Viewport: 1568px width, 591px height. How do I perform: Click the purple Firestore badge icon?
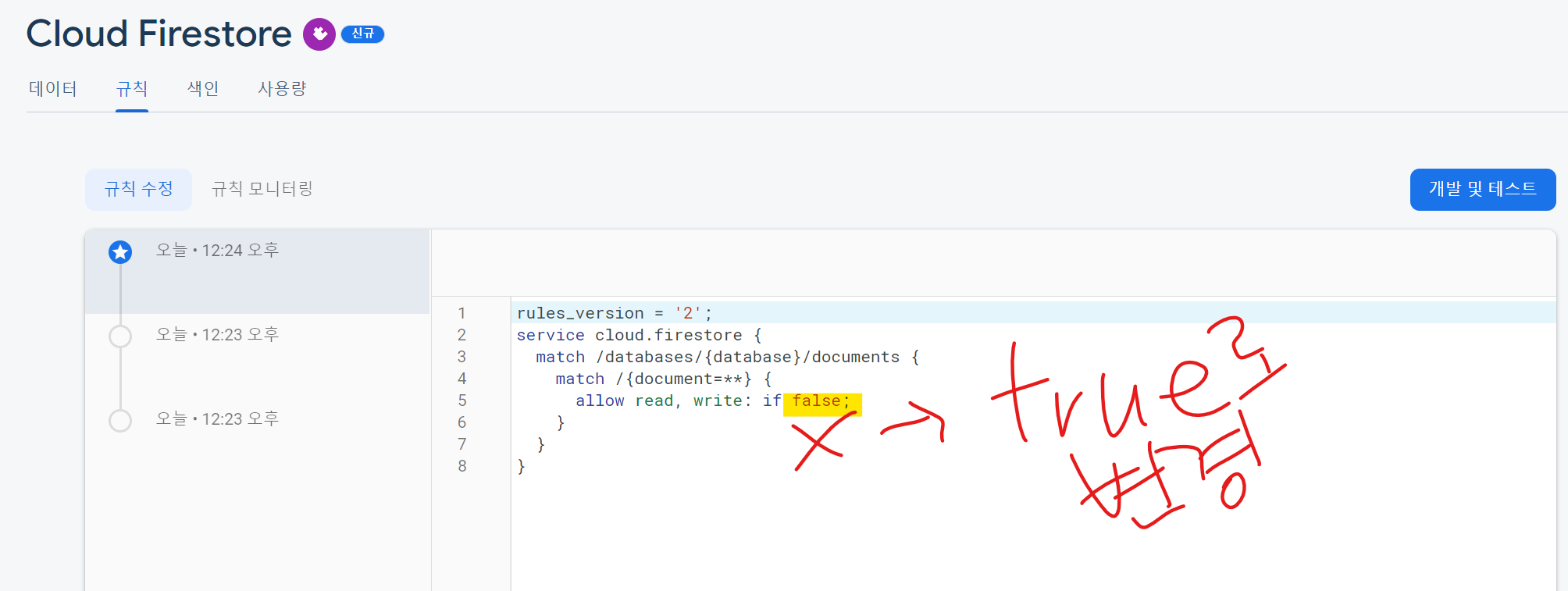pyautogui.click(x=319, y=34)
